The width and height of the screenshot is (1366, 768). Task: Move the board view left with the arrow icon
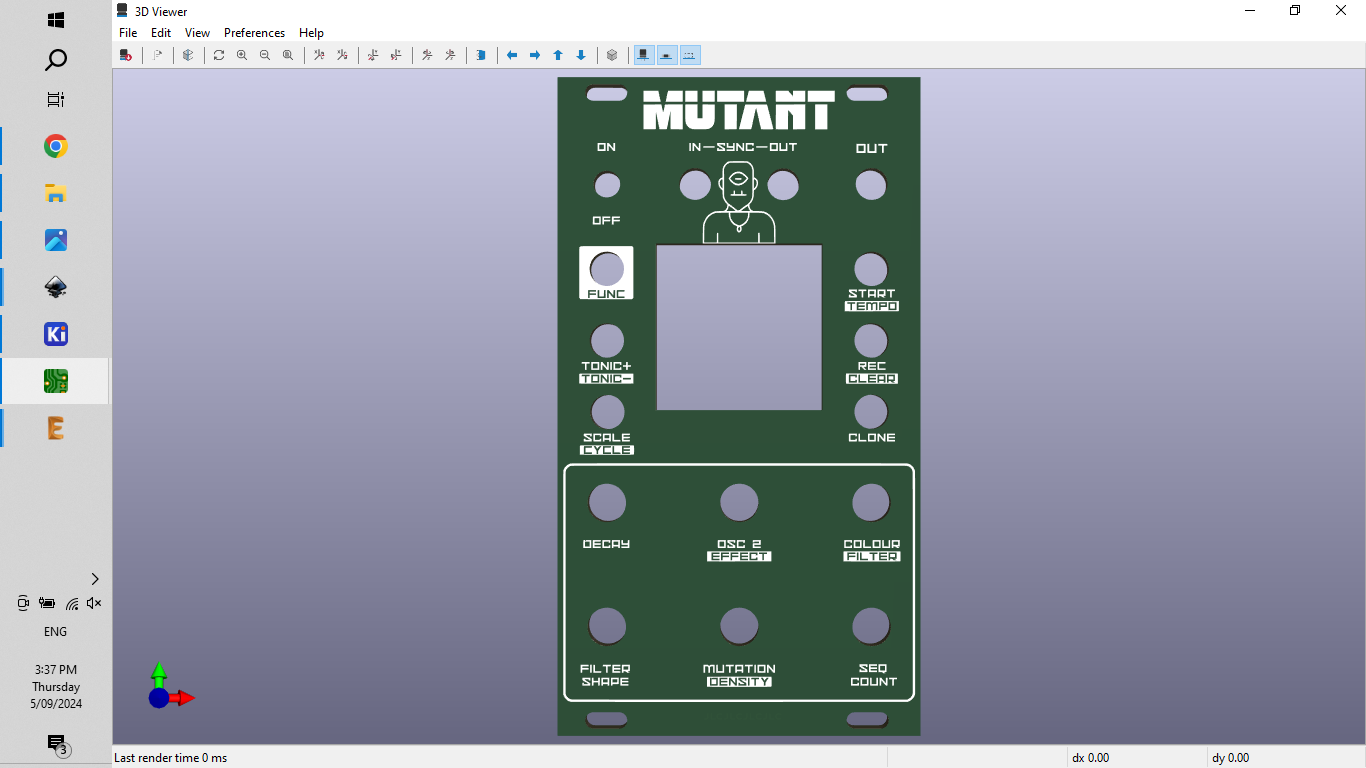click(511, 55)
